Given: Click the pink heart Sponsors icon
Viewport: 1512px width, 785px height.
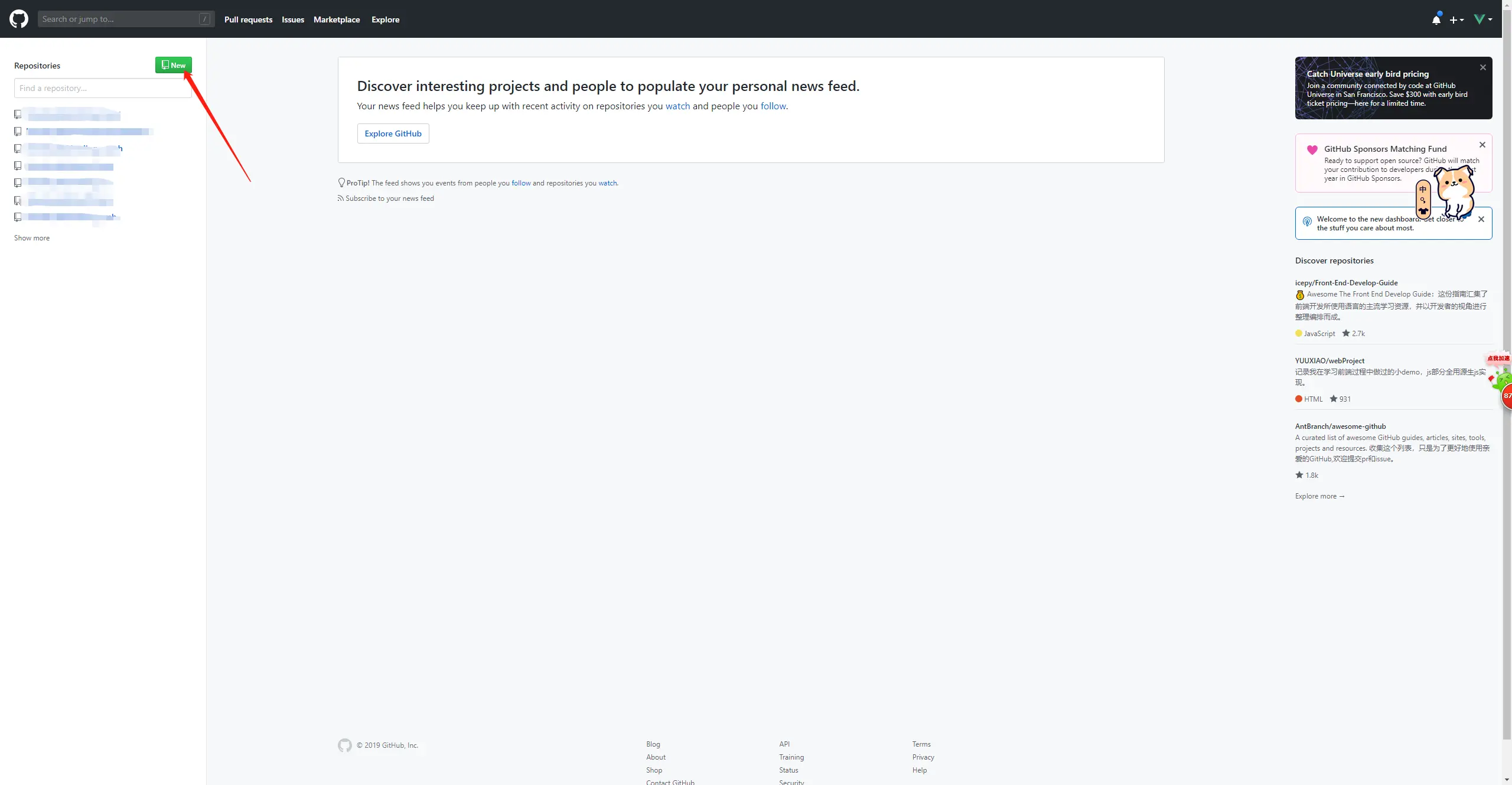Looking at the screenshot, I should tap(1312, 149).
